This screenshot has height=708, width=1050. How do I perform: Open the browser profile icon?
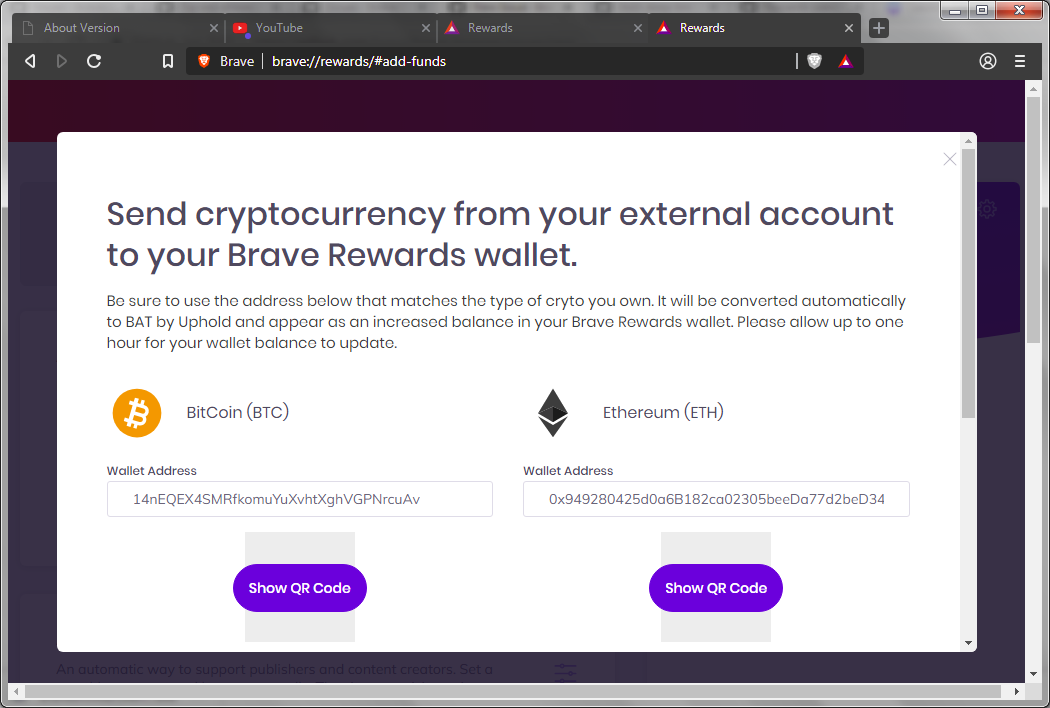click(987, 61)
